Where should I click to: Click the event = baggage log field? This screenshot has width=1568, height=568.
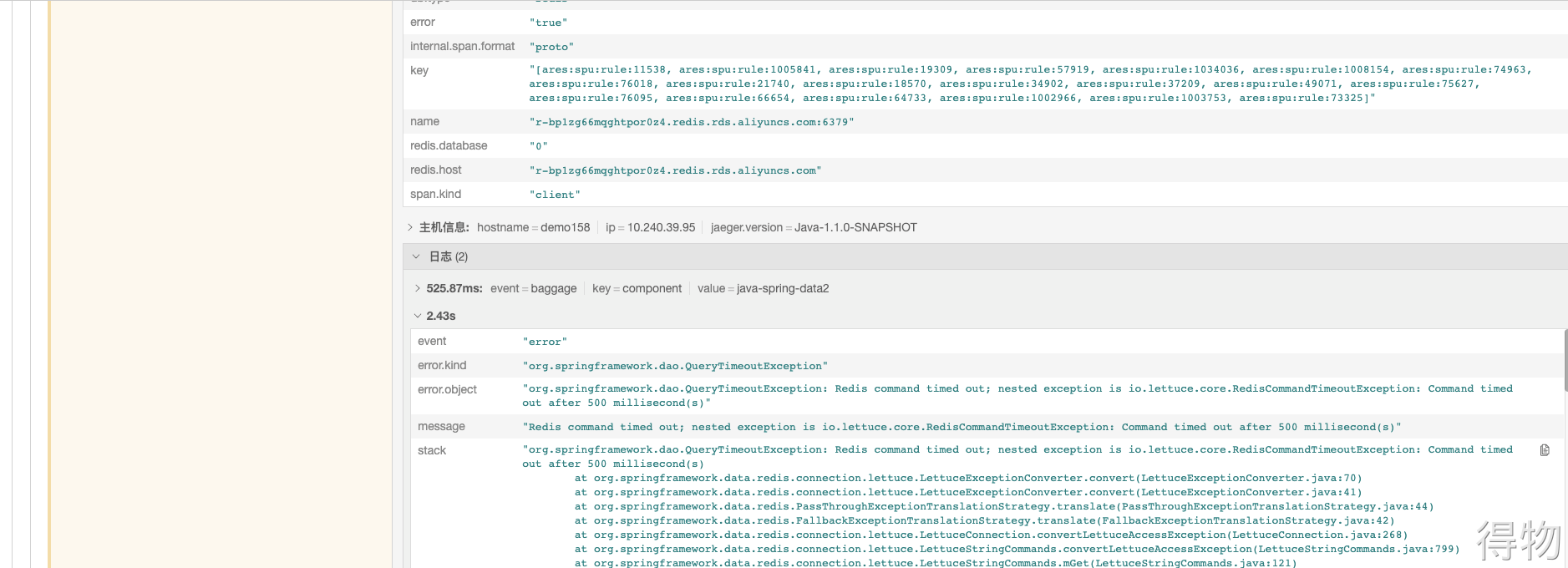point(533,289)
